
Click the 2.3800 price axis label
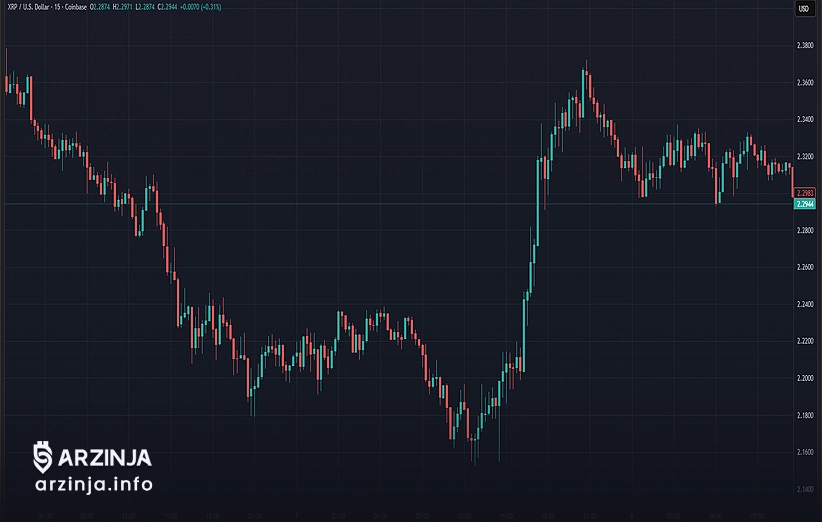coord(805,46)
